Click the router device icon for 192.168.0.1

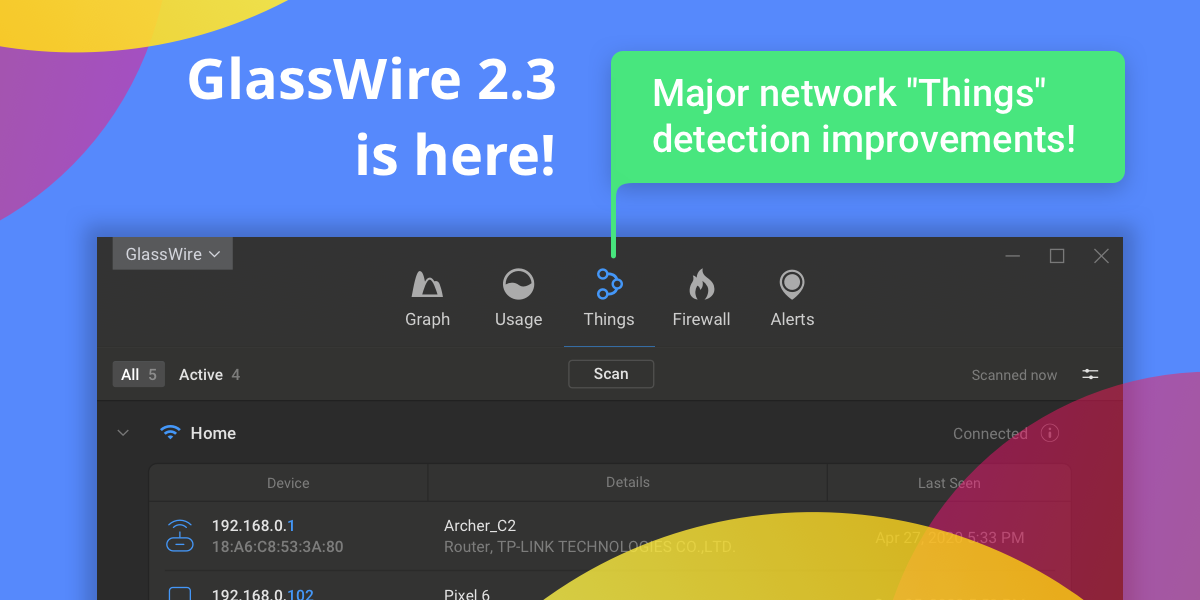click(x=180, y=535)
